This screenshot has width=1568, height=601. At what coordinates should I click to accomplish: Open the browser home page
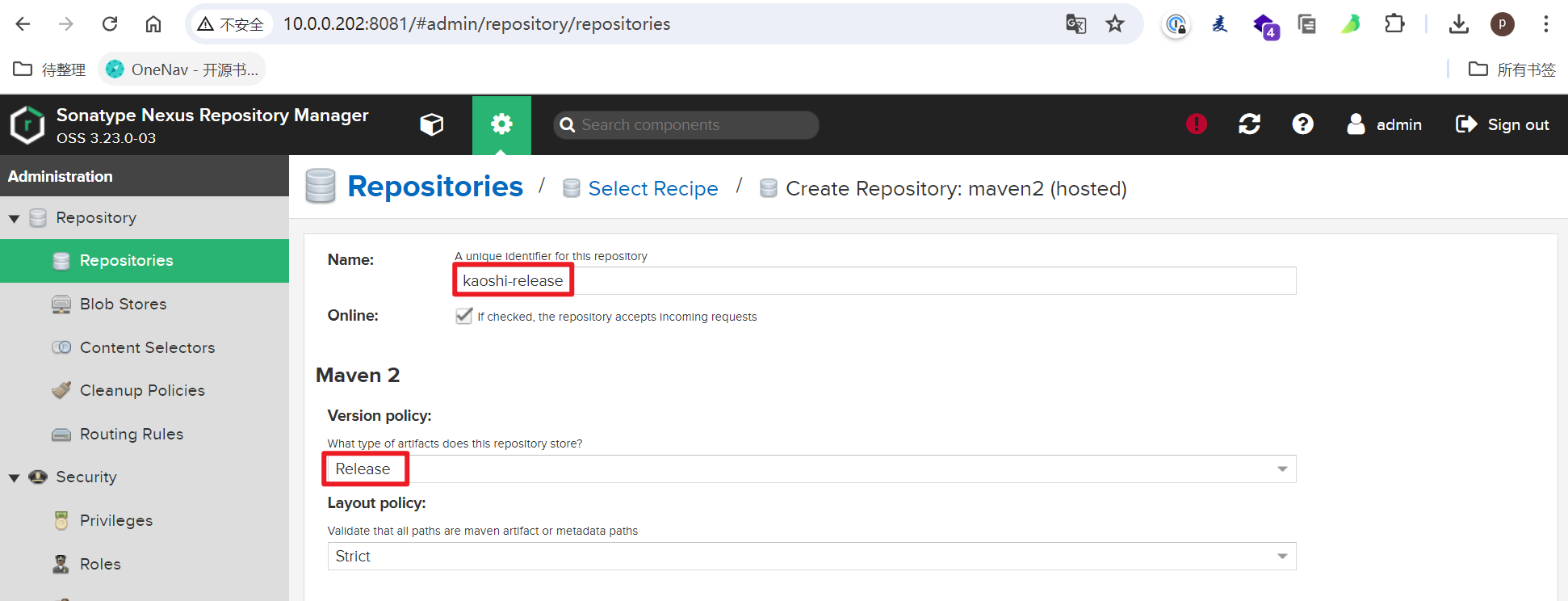point(153,24)
